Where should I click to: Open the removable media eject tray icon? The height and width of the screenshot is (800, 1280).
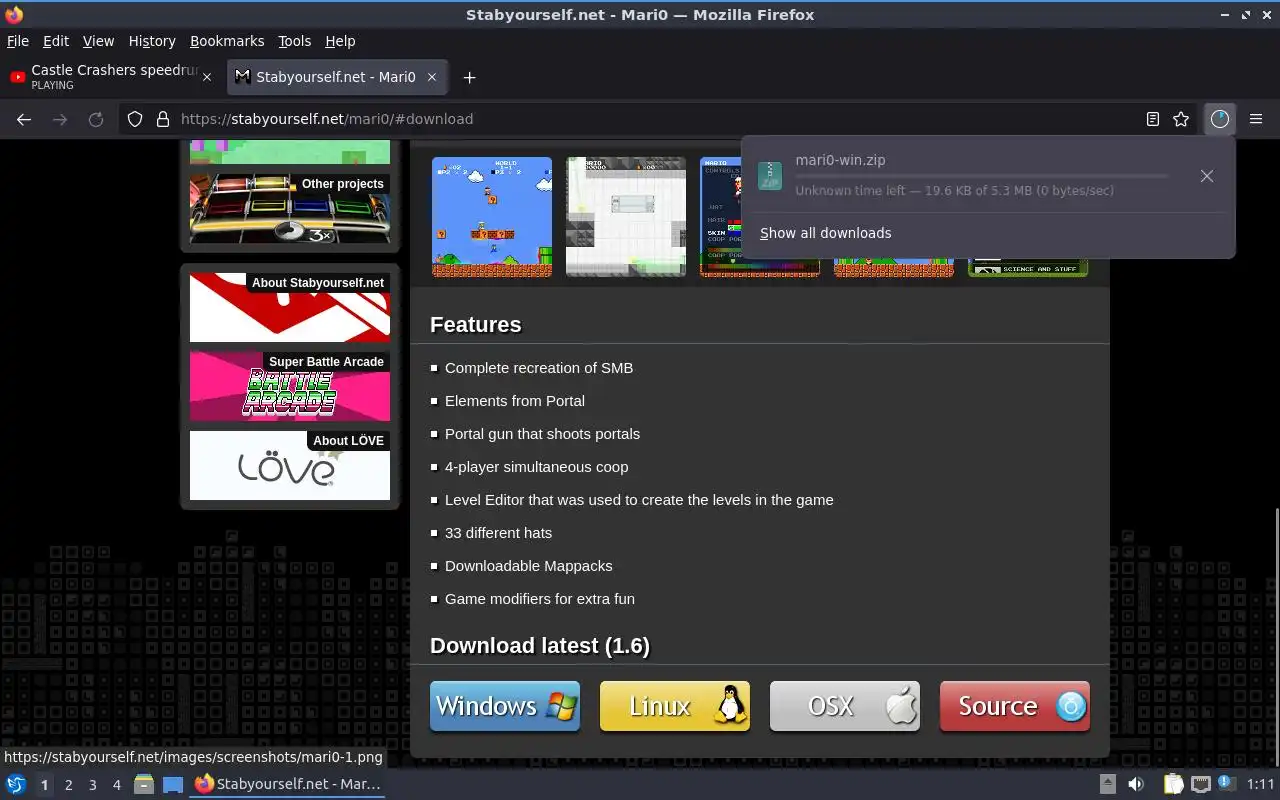(x=1108, y=784)
